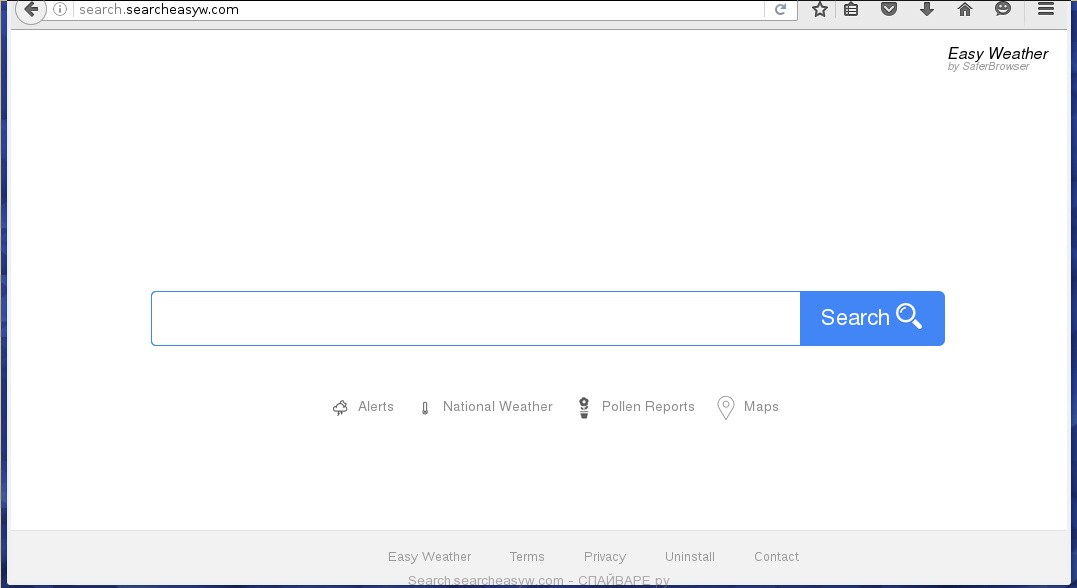Select the URL address bar text
Image resolution: width=1077 pixels, height=588 pixels.
[x=400, y=10]
